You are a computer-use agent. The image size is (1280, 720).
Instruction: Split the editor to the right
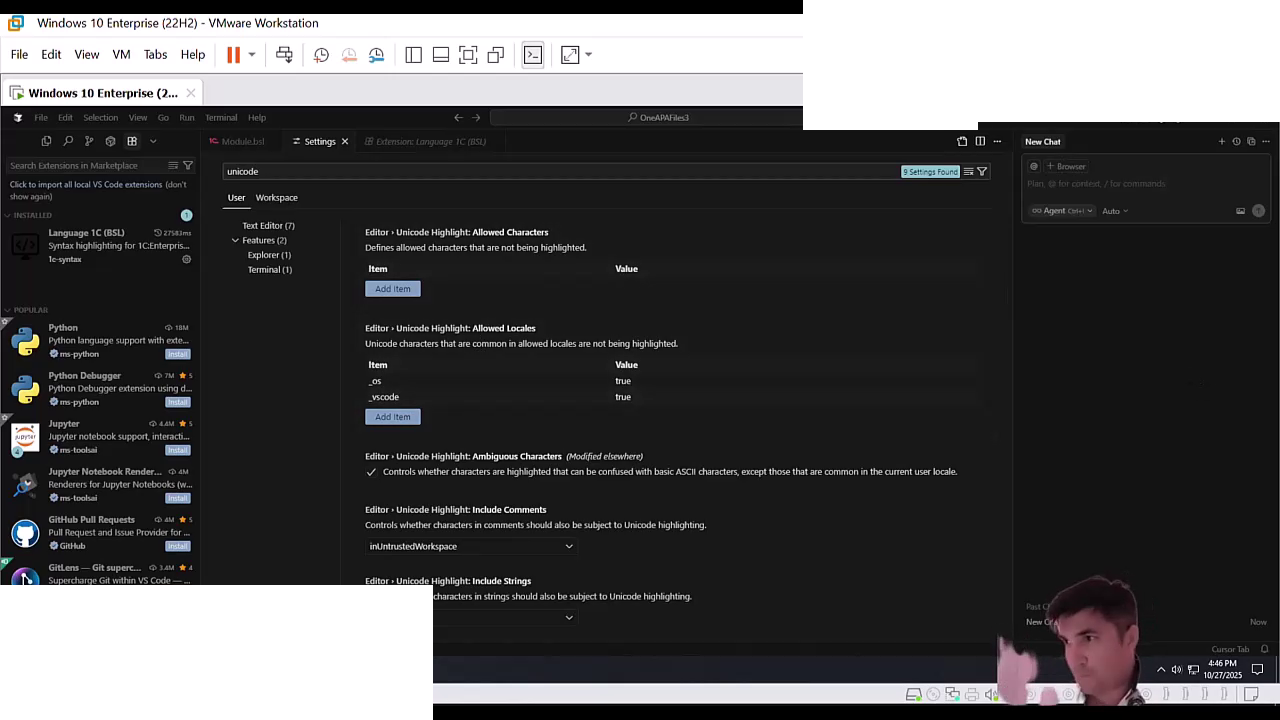(980, 142)
